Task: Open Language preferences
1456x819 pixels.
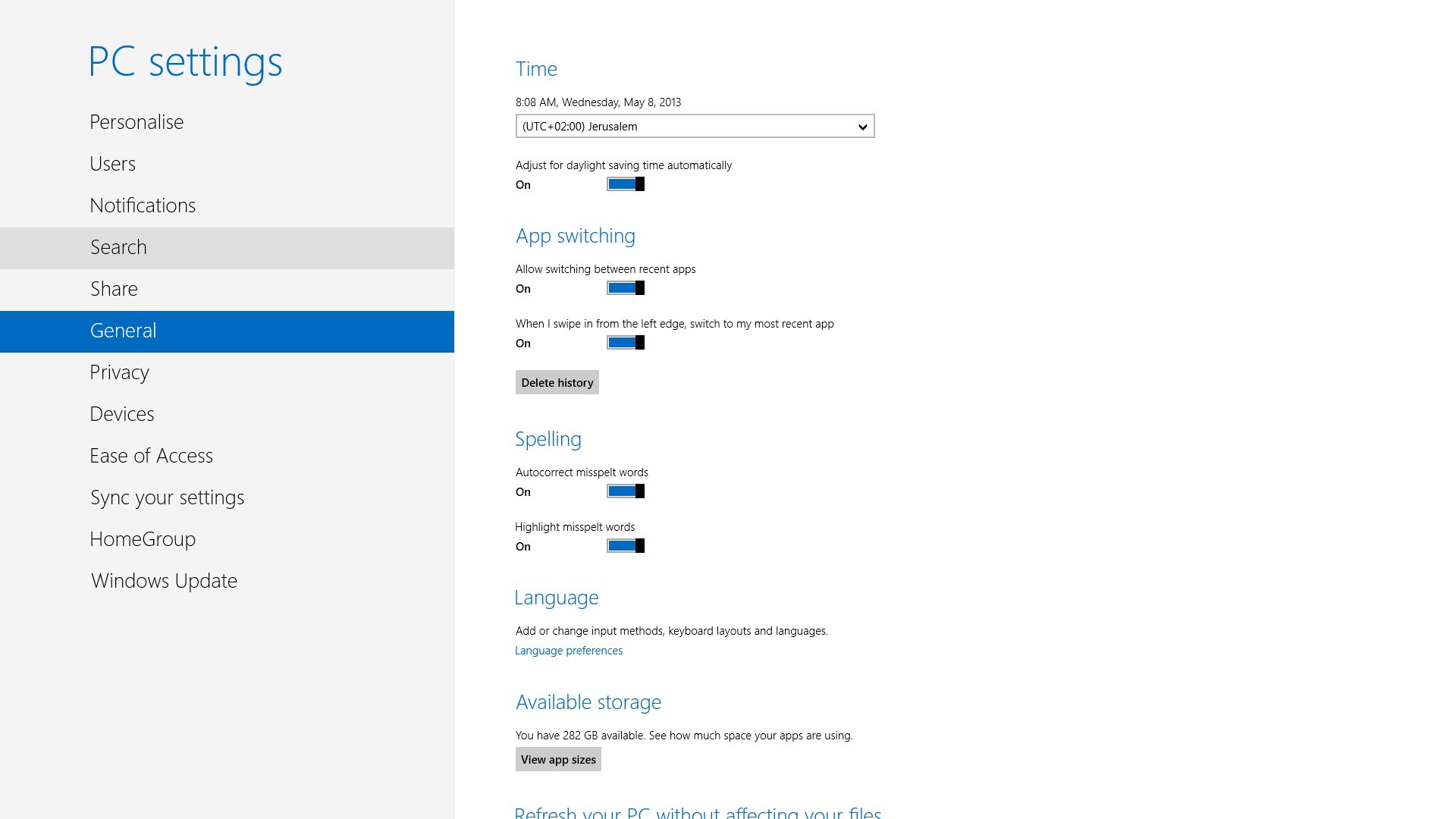Action: [568, 650]
